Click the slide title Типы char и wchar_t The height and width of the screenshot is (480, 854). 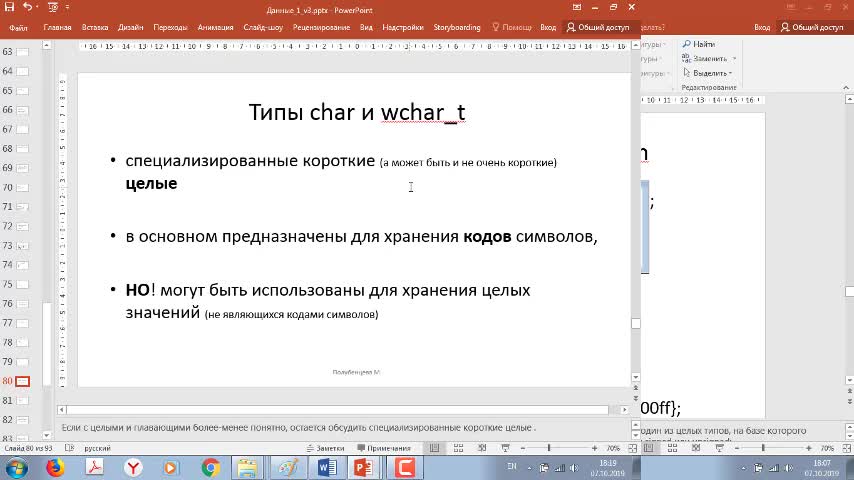click(357, 112)
